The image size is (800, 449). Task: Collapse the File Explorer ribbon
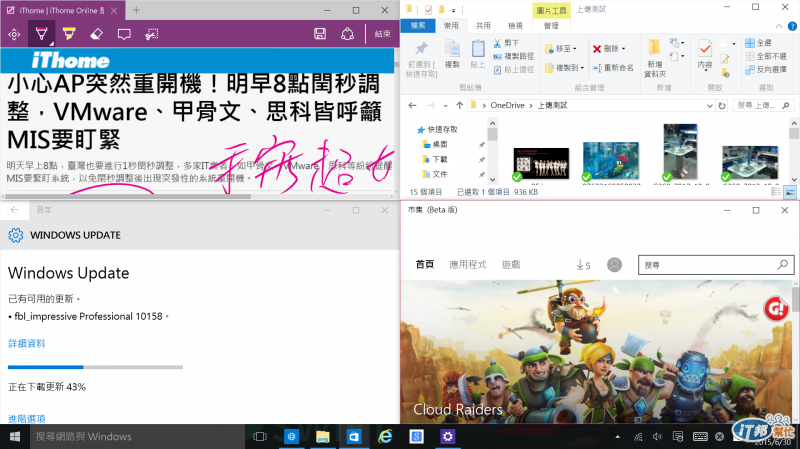point(779,26)
